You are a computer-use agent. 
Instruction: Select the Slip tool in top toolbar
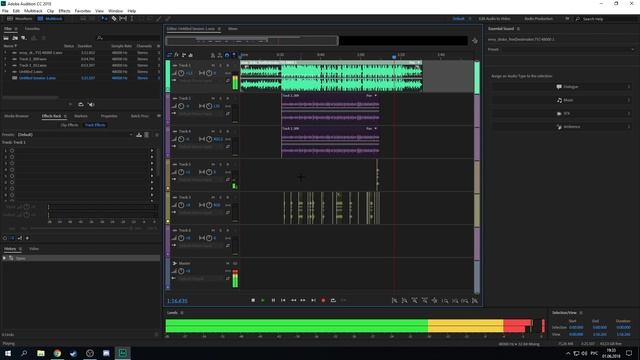(x=123, y=19)
